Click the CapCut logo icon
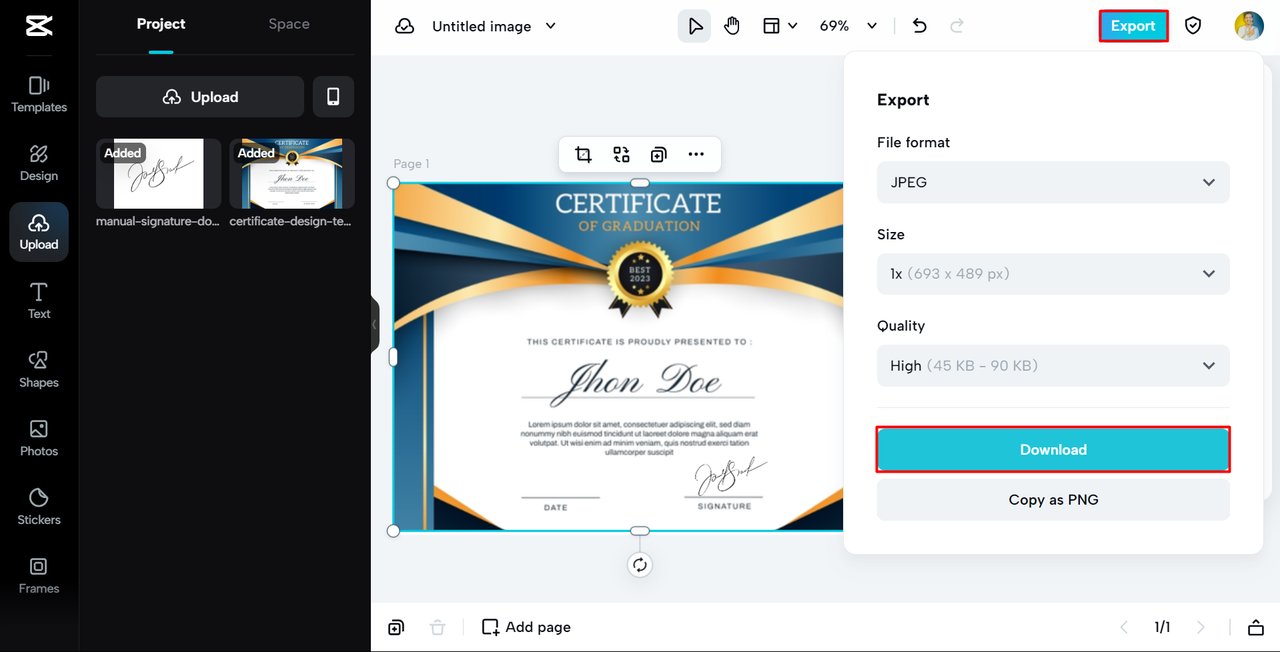 coord(39,26)
